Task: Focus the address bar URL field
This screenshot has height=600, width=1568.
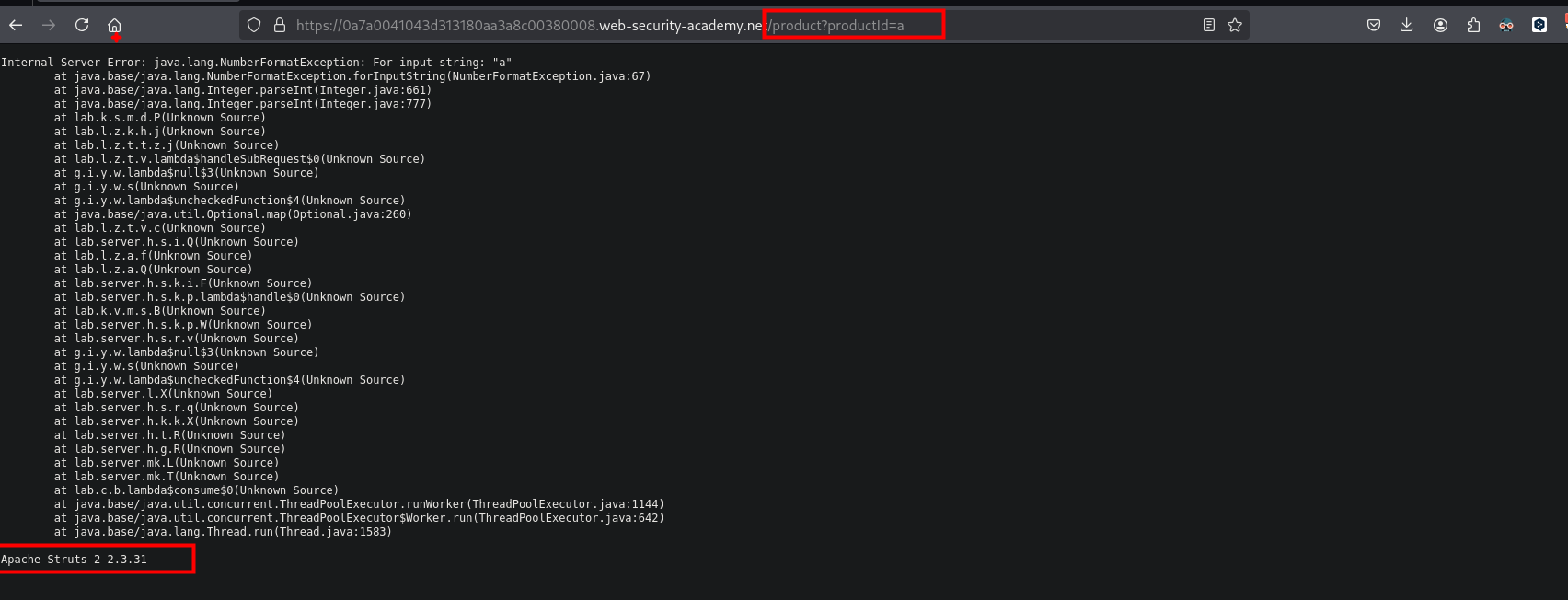Action: pyautogui.click(x=598, y=25)
